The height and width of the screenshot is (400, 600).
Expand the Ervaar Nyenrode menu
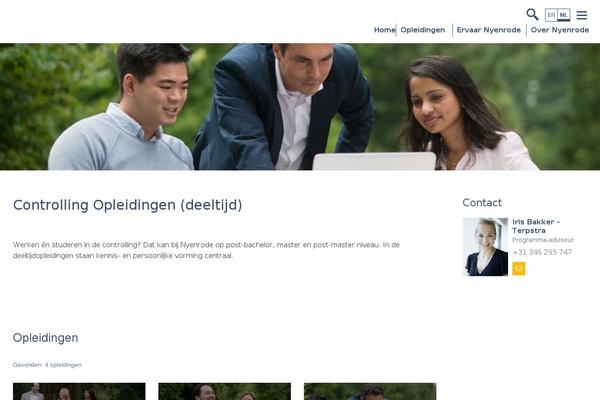coord(489,30)
